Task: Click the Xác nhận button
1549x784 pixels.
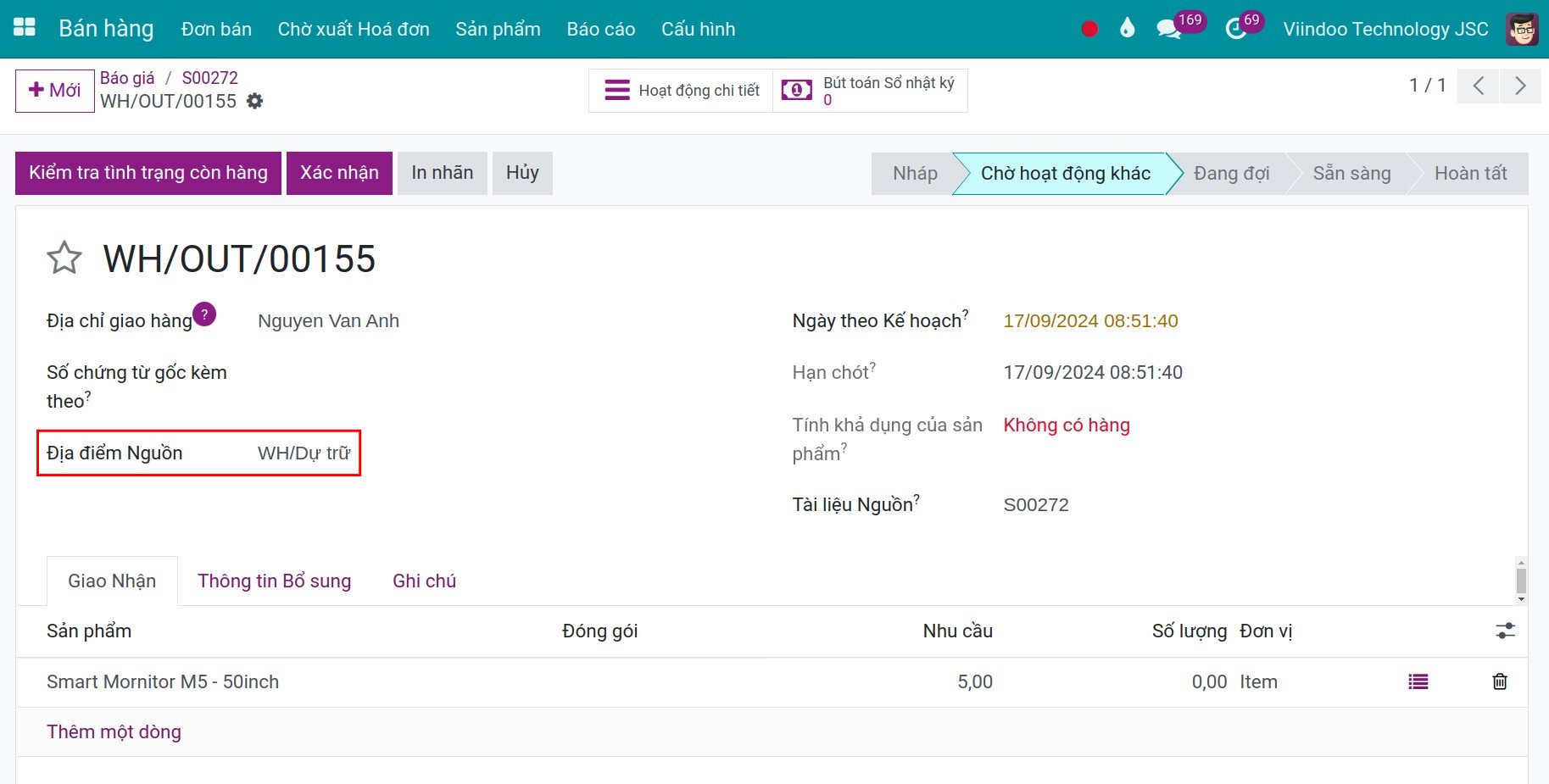Action: [339, 173]
